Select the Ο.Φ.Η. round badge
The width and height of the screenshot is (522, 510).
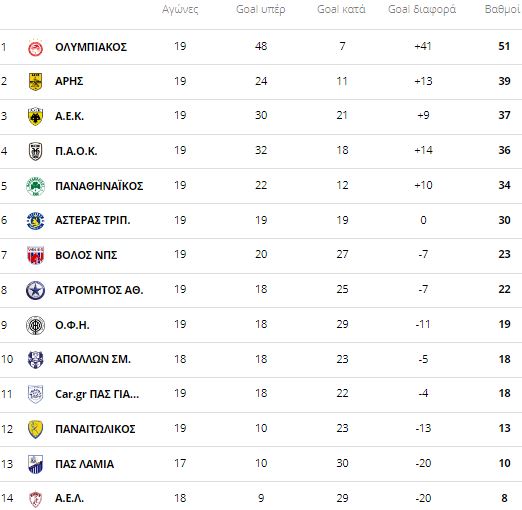35,325
